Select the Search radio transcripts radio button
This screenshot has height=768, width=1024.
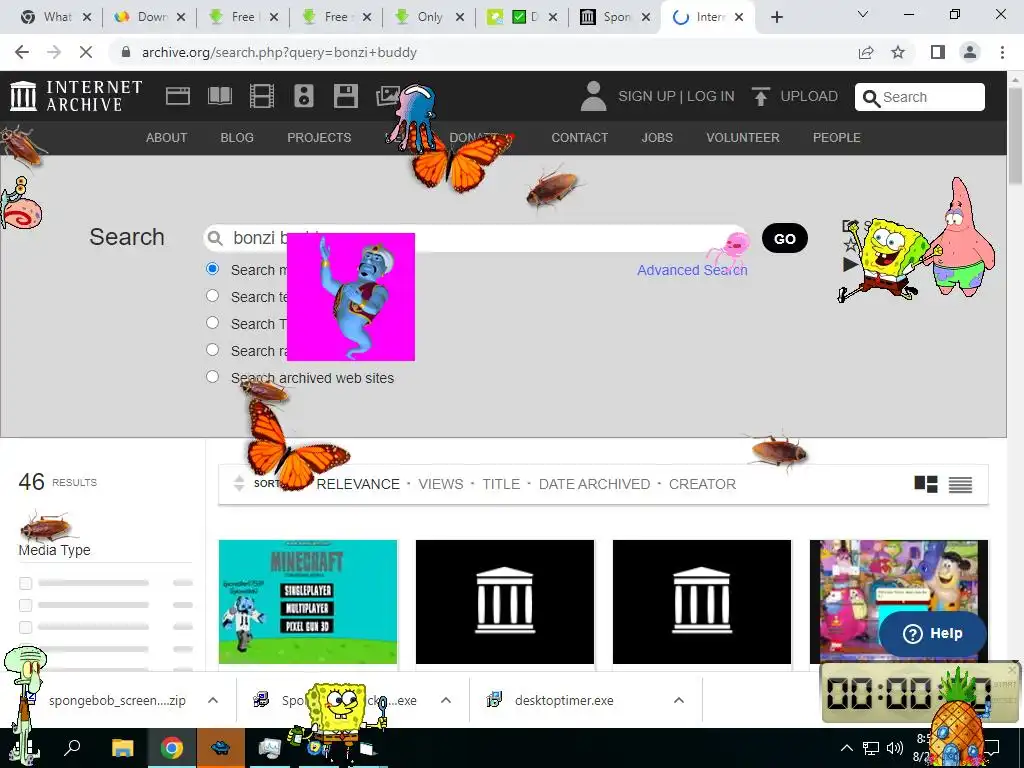coord(212,349)
